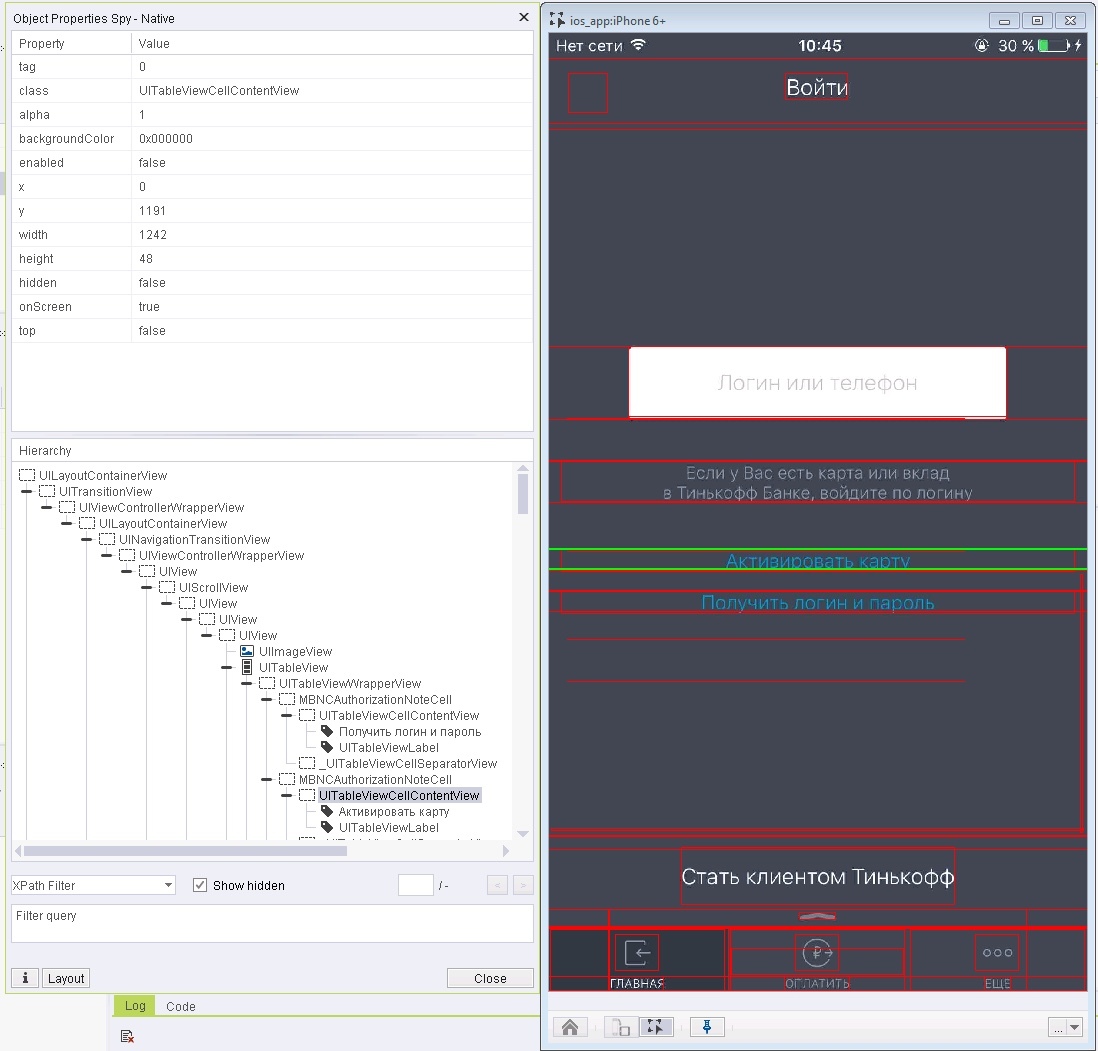This screenshot has height=1051, width=1098.
Task: Collapse the UITableView tree node
Action: 227,667
